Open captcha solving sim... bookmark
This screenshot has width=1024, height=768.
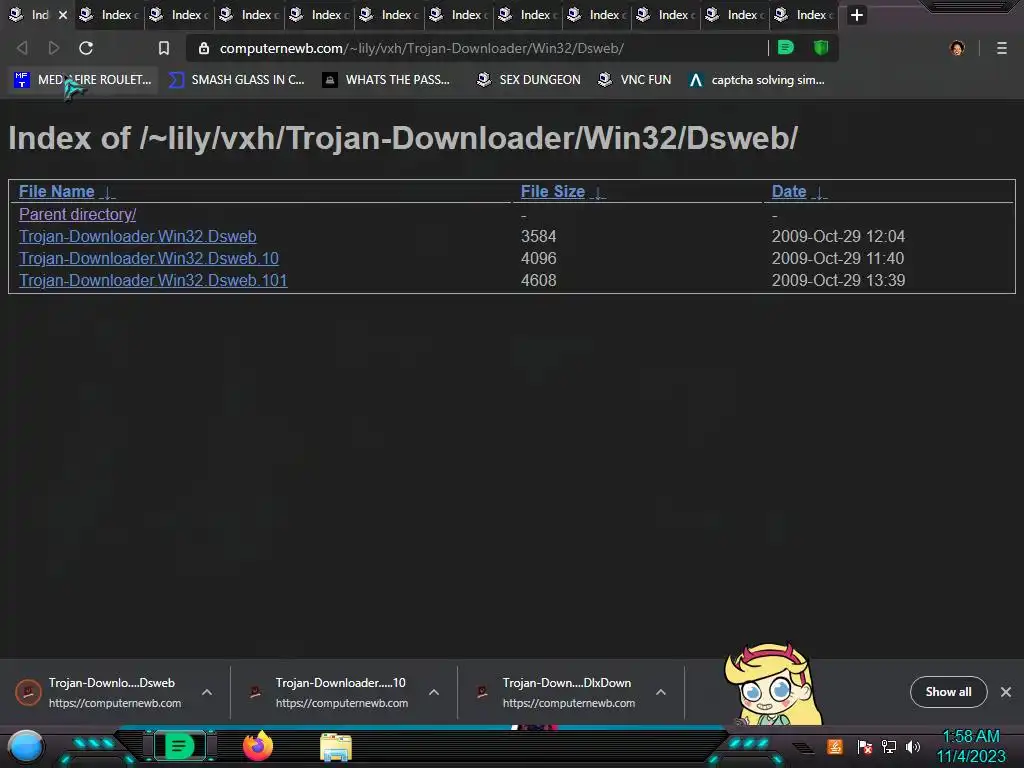(x=757, y=80)
